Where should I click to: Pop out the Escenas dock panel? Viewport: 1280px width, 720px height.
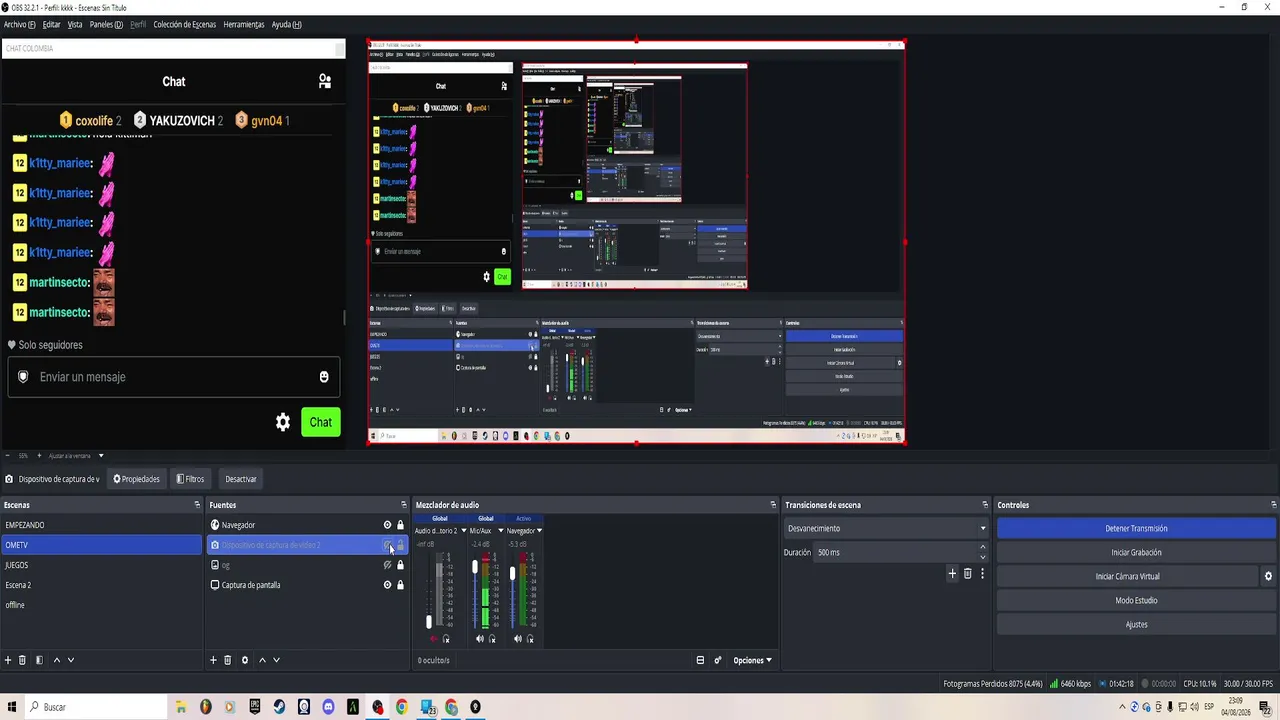(x=197, y=505)
